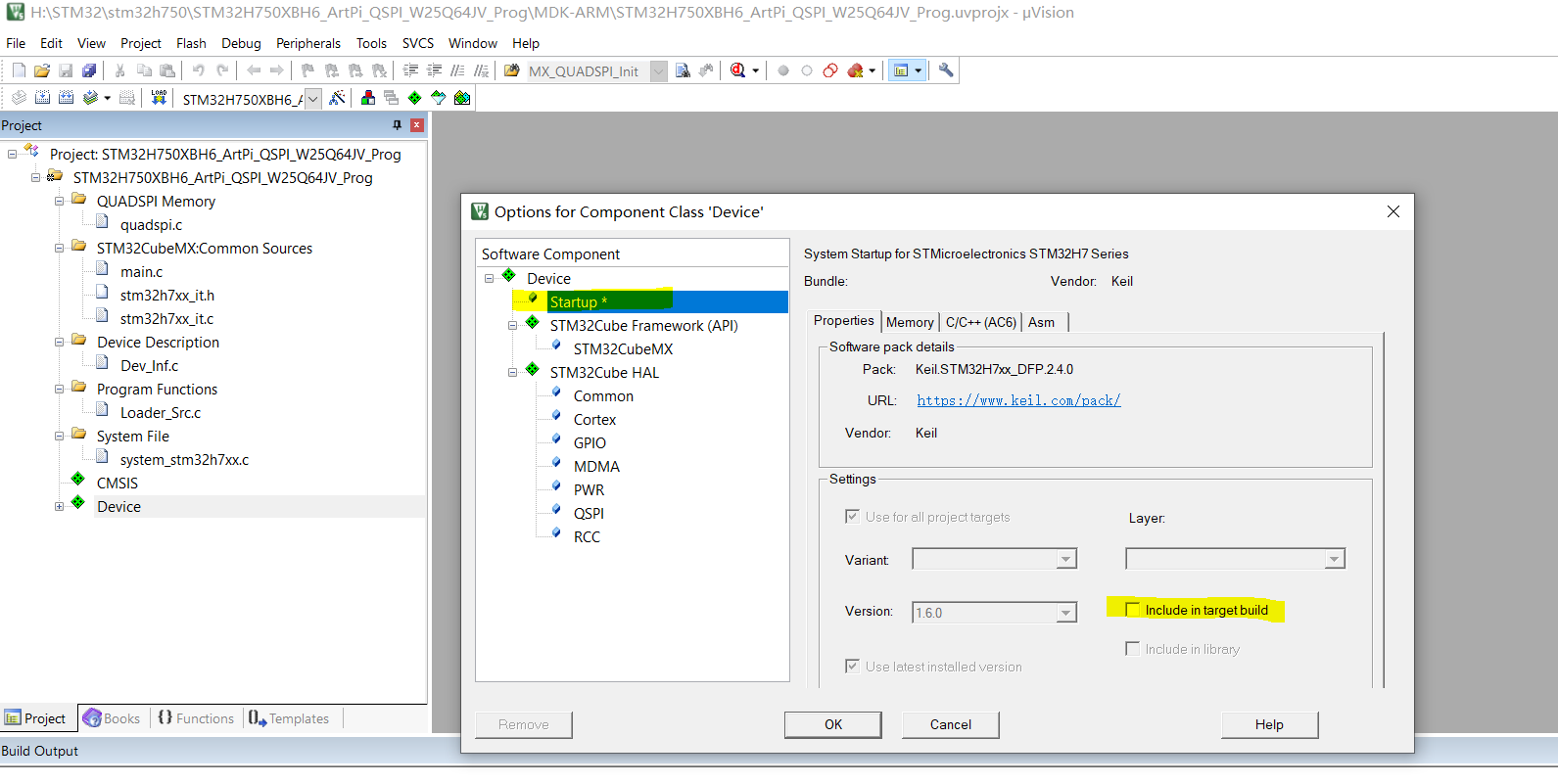Toggle Use for all project targets
Screen dimensions: 1558x784
click(852, 517)
